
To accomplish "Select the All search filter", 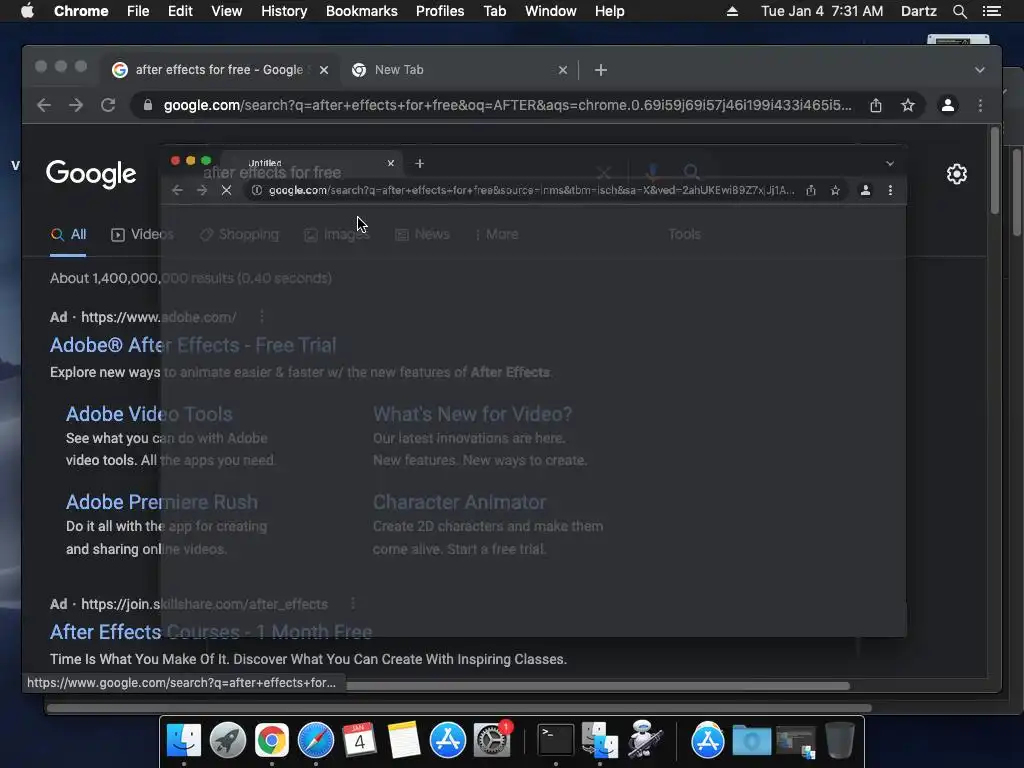I will (69, 234).
